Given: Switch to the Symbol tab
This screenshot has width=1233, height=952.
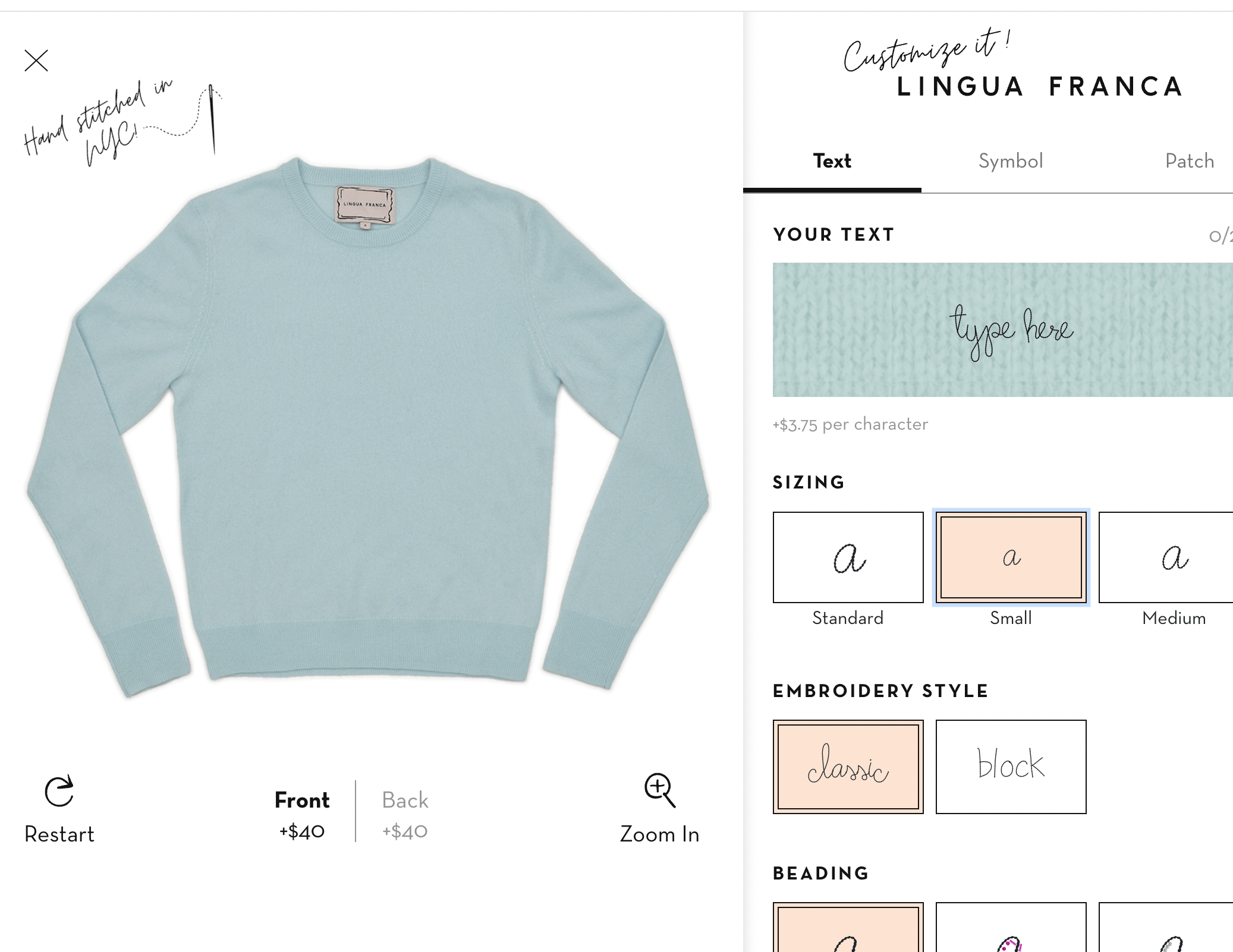Looking at the screenshot, I should [x=1011, y=161].
